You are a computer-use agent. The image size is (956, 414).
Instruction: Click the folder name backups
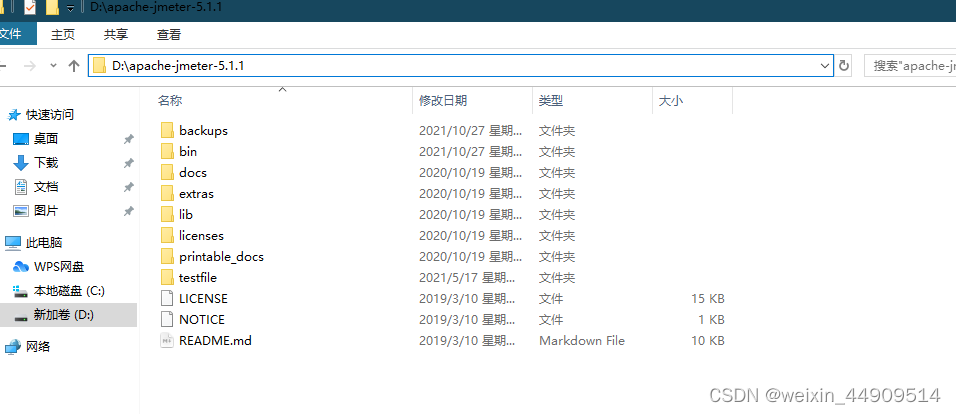point(203,130)
